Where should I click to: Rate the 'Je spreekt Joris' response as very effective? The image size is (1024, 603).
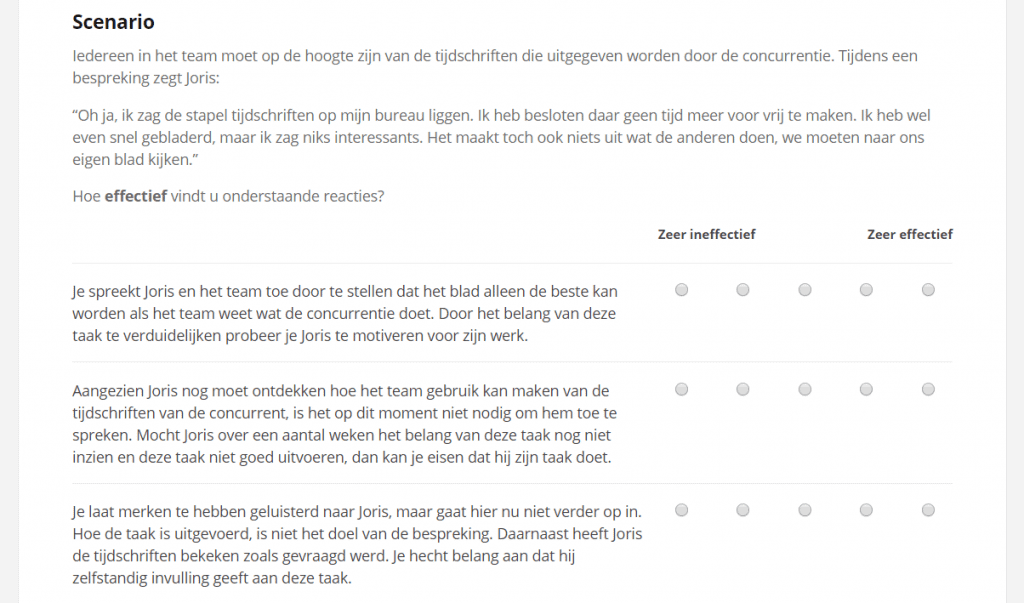[928, 290]
